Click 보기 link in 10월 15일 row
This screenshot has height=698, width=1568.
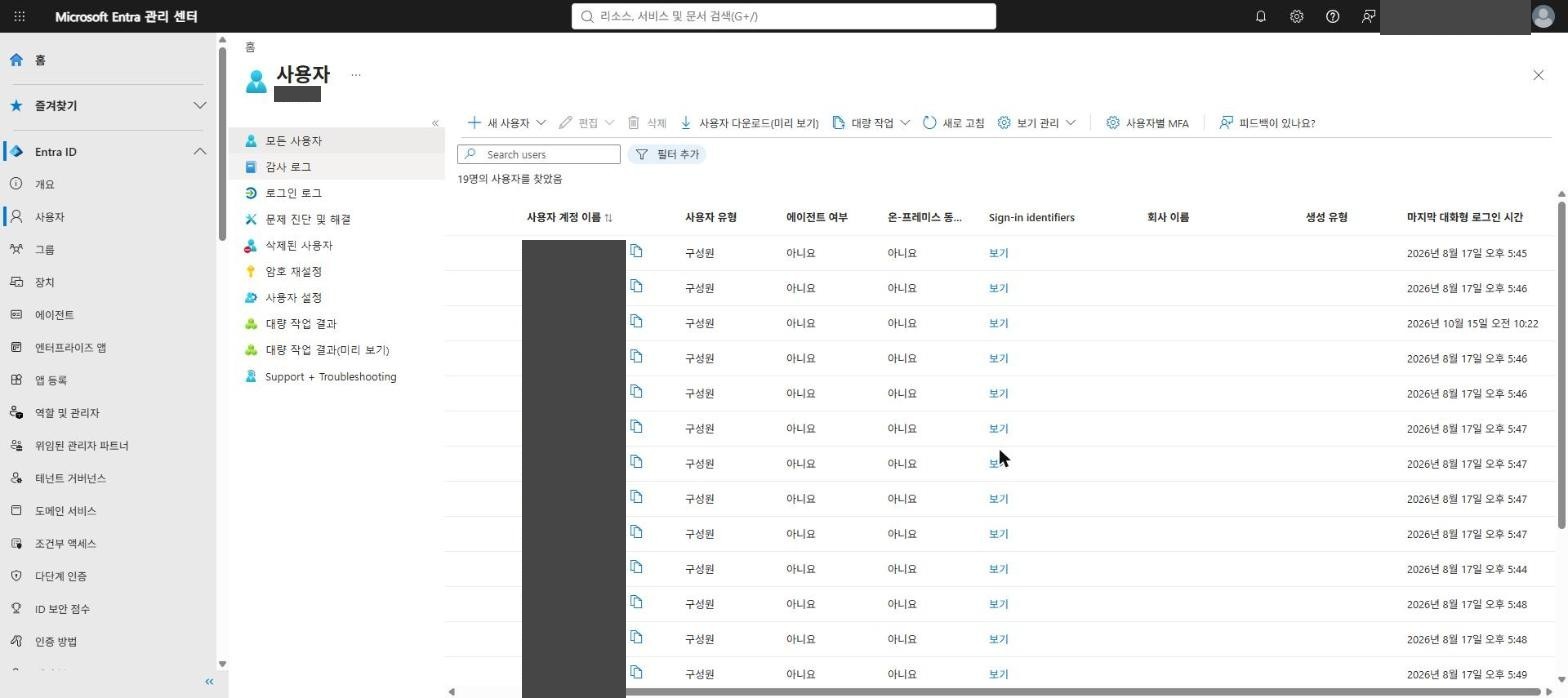(998, 323)
